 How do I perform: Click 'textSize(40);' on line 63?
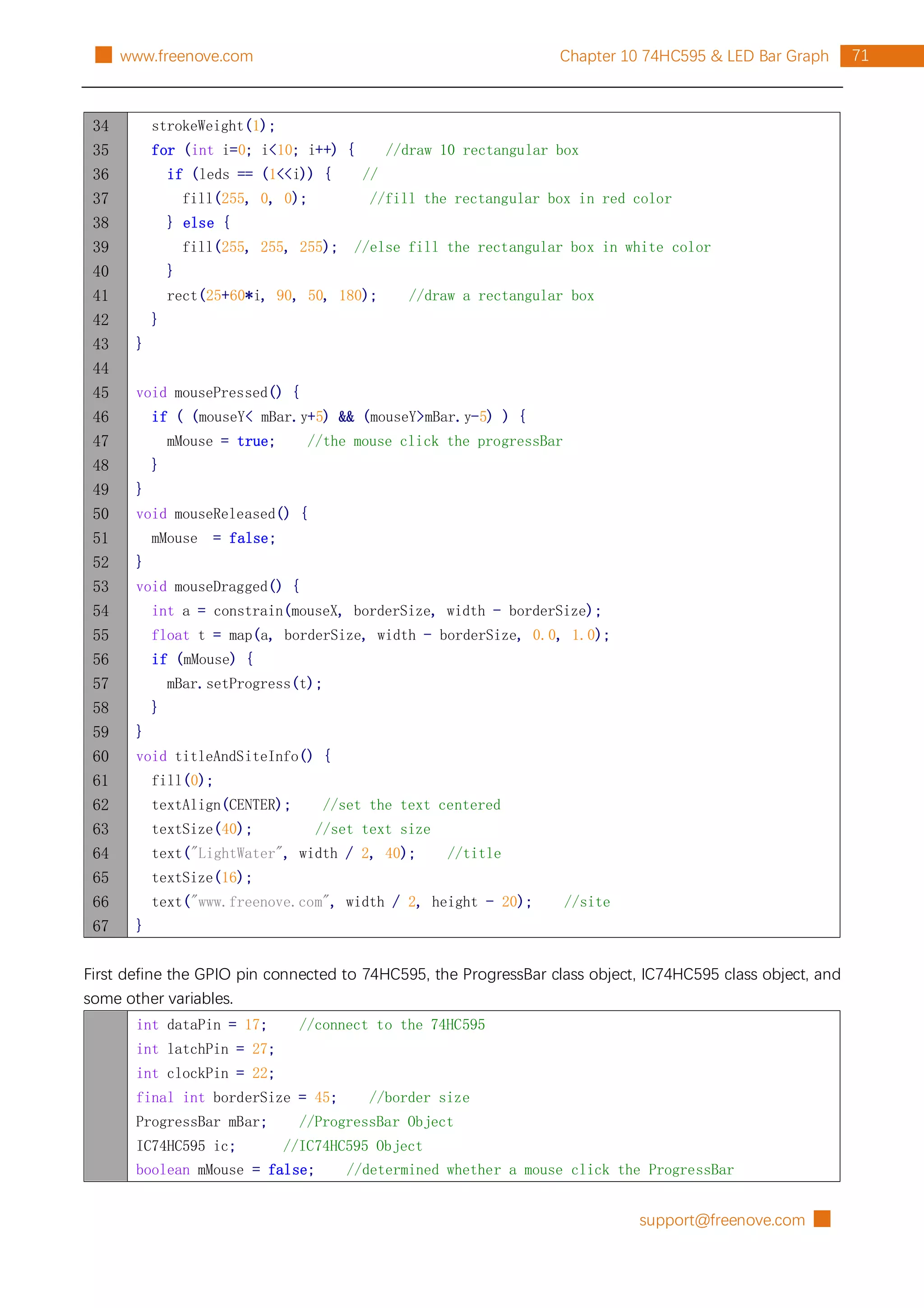(x=202, y=830)
